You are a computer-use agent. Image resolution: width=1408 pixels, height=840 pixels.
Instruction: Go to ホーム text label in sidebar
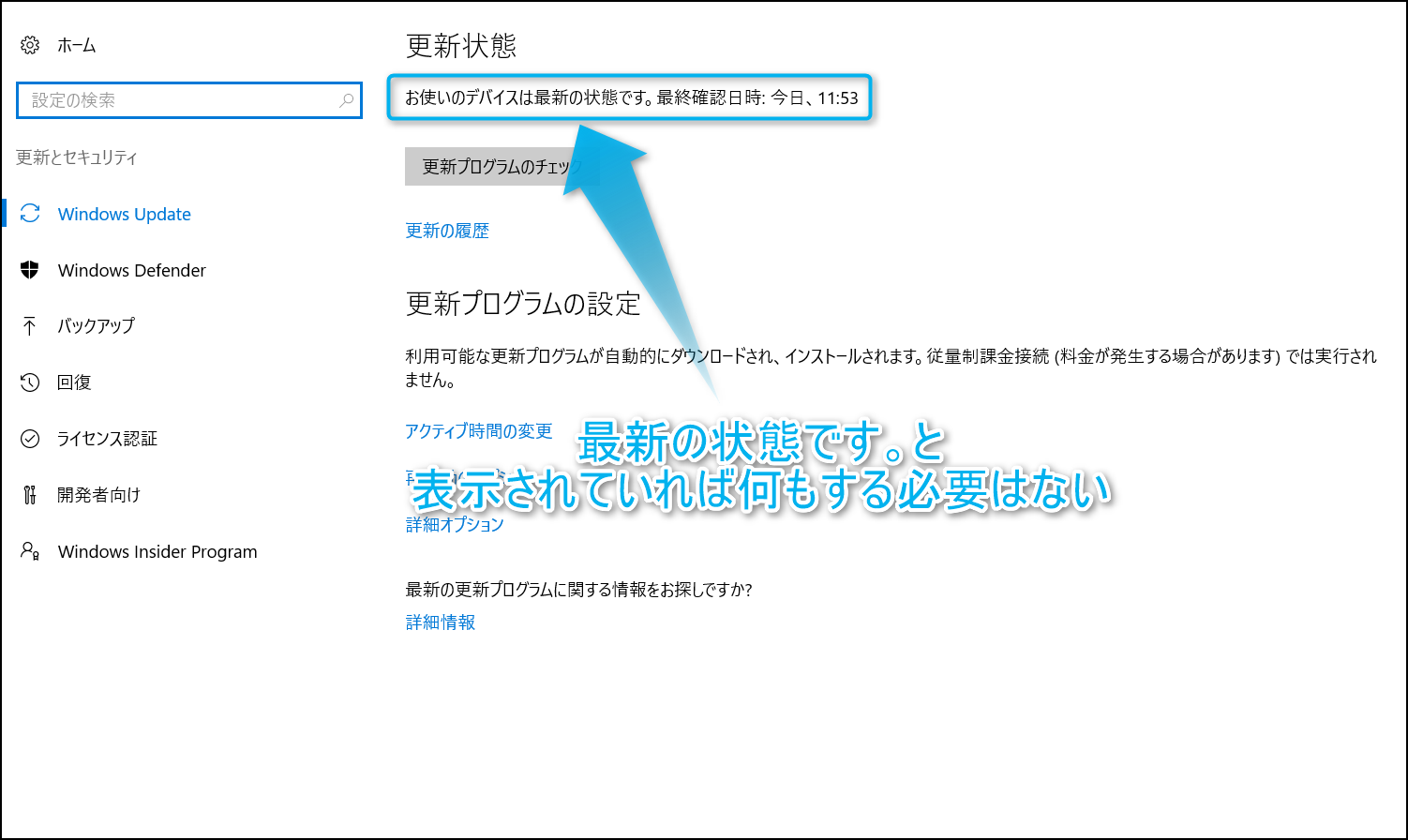pos(77,45)
